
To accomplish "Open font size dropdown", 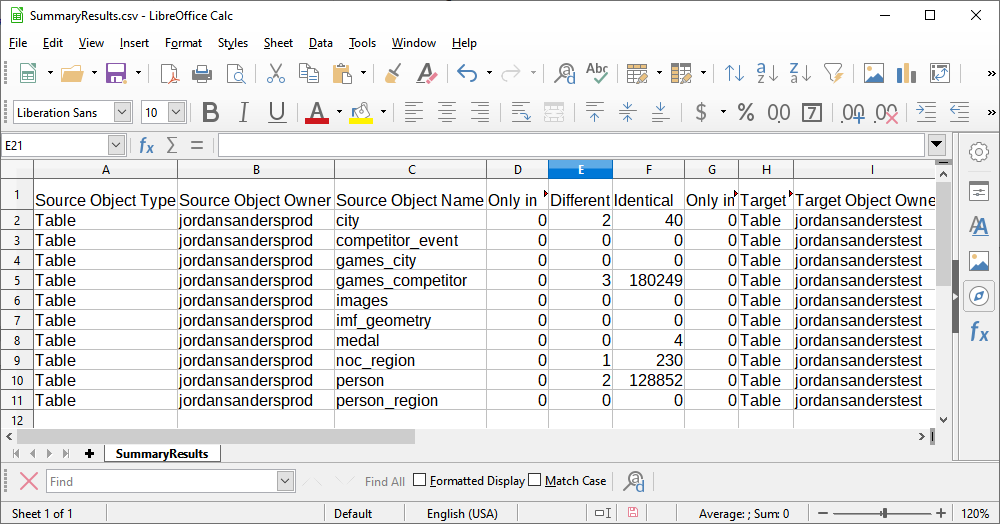I will 177,113.
